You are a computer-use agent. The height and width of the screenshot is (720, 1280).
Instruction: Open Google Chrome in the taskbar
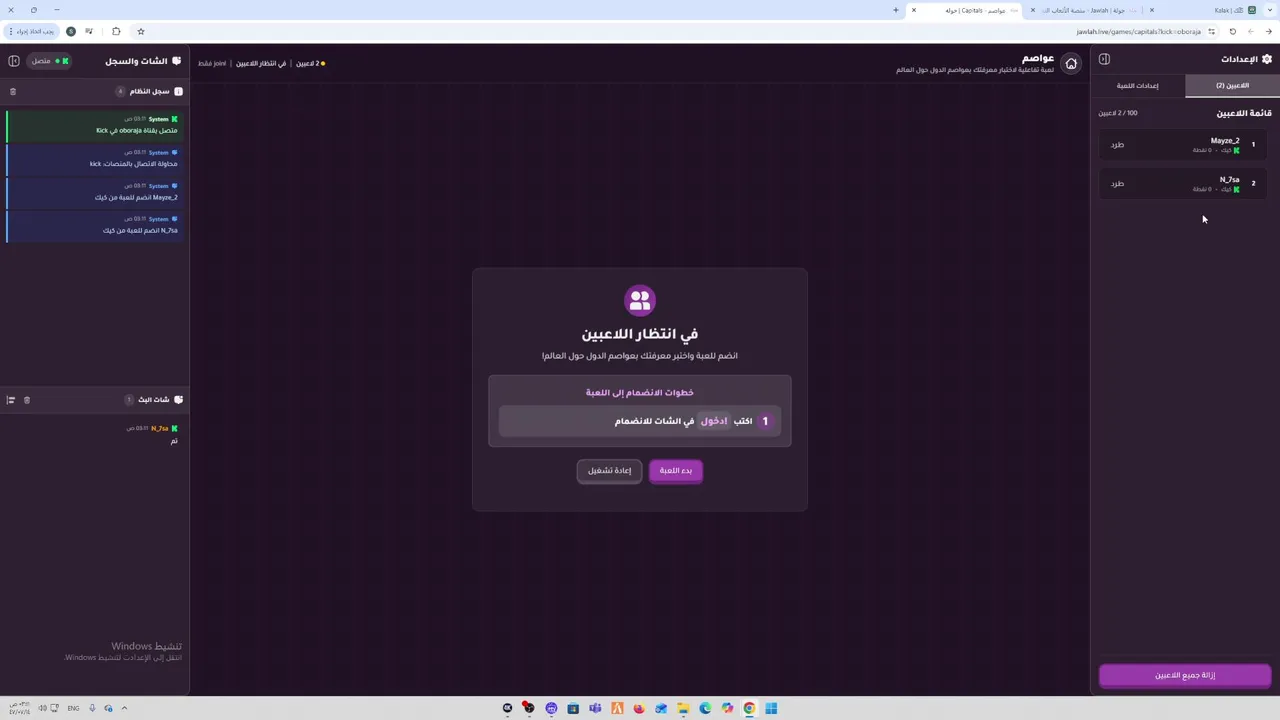click(x=749, y=708)
